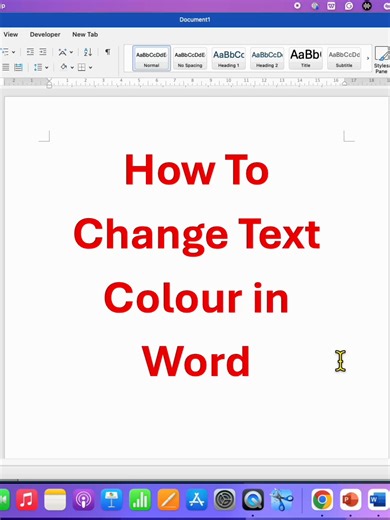Open QuickTime Player in the Dock
Screen dimensions: 390x520
tap(253, 500)
